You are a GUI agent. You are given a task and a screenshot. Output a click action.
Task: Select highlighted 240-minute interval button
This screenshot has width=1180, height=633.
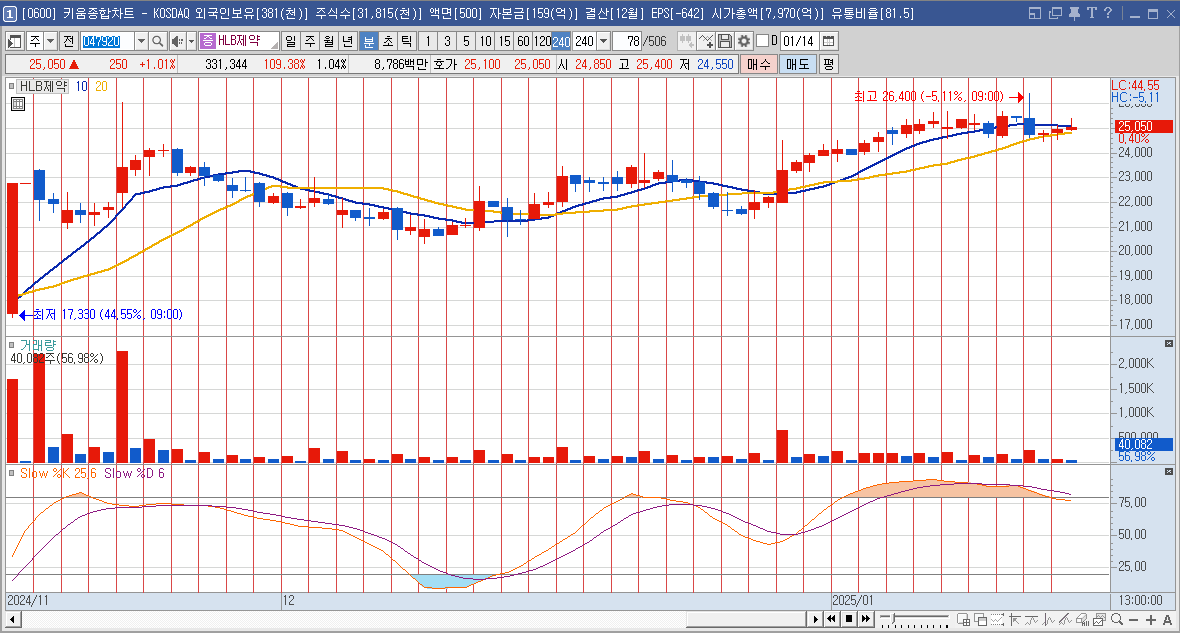click(x=561, y=41)
